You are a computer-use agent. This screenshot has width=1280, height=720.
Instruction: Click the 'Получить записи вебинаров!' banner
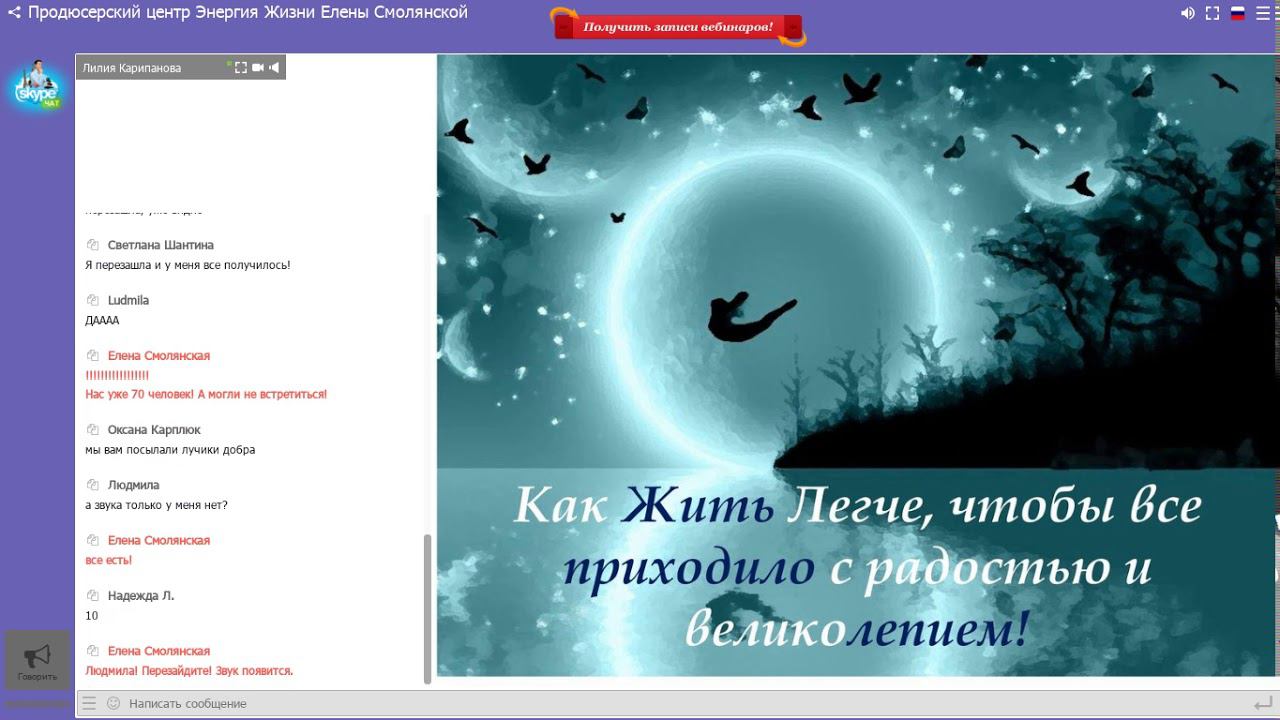tap(678, 27)
